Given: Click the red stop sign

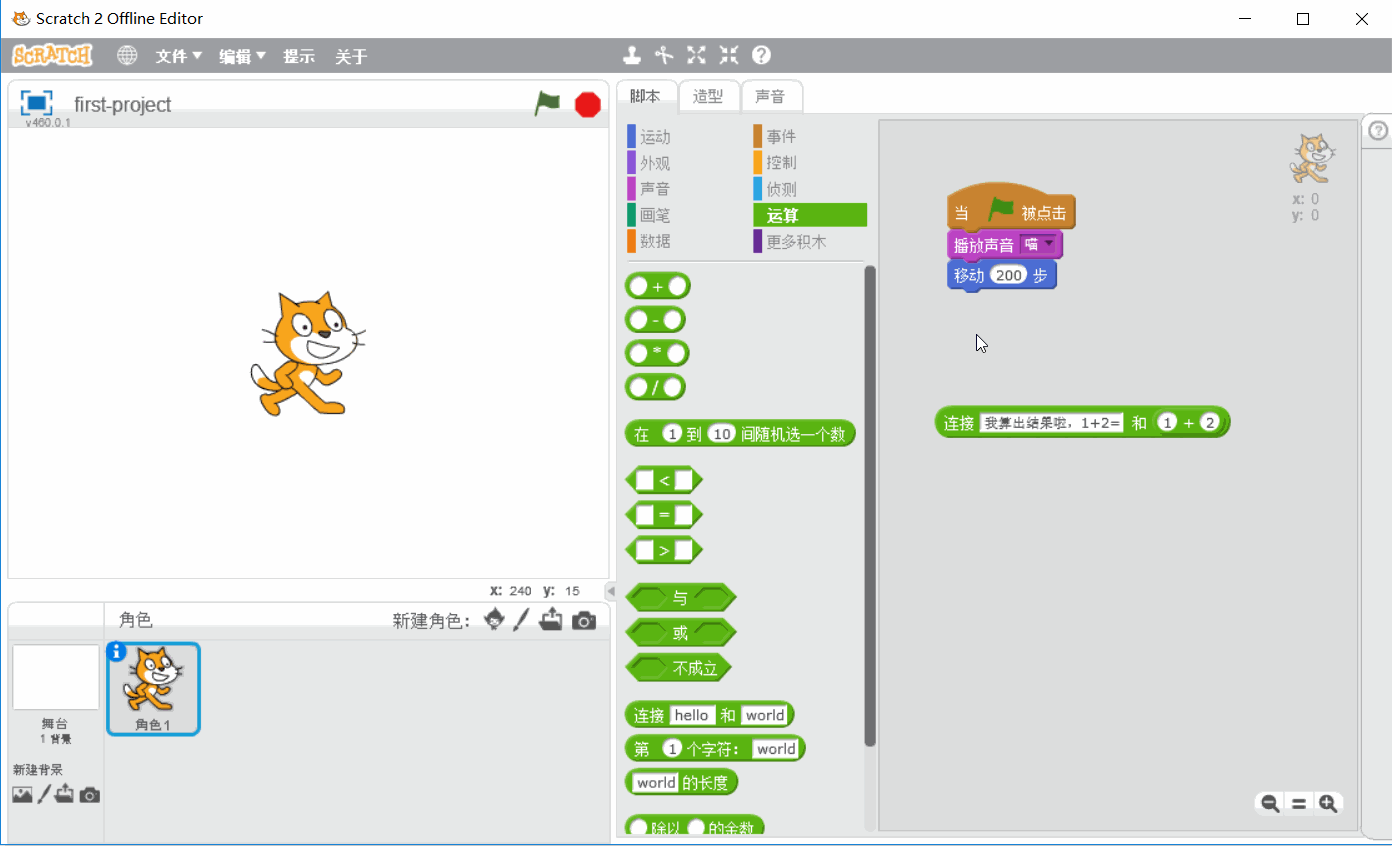Looking at the screenshot, I should (588, 104).
